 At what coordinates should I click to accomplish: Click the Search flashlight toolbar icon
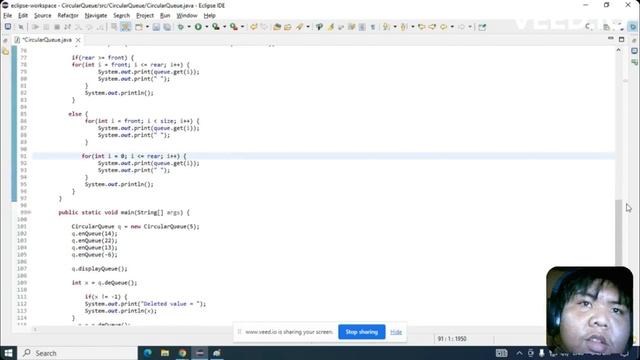(x=300, y=27)
